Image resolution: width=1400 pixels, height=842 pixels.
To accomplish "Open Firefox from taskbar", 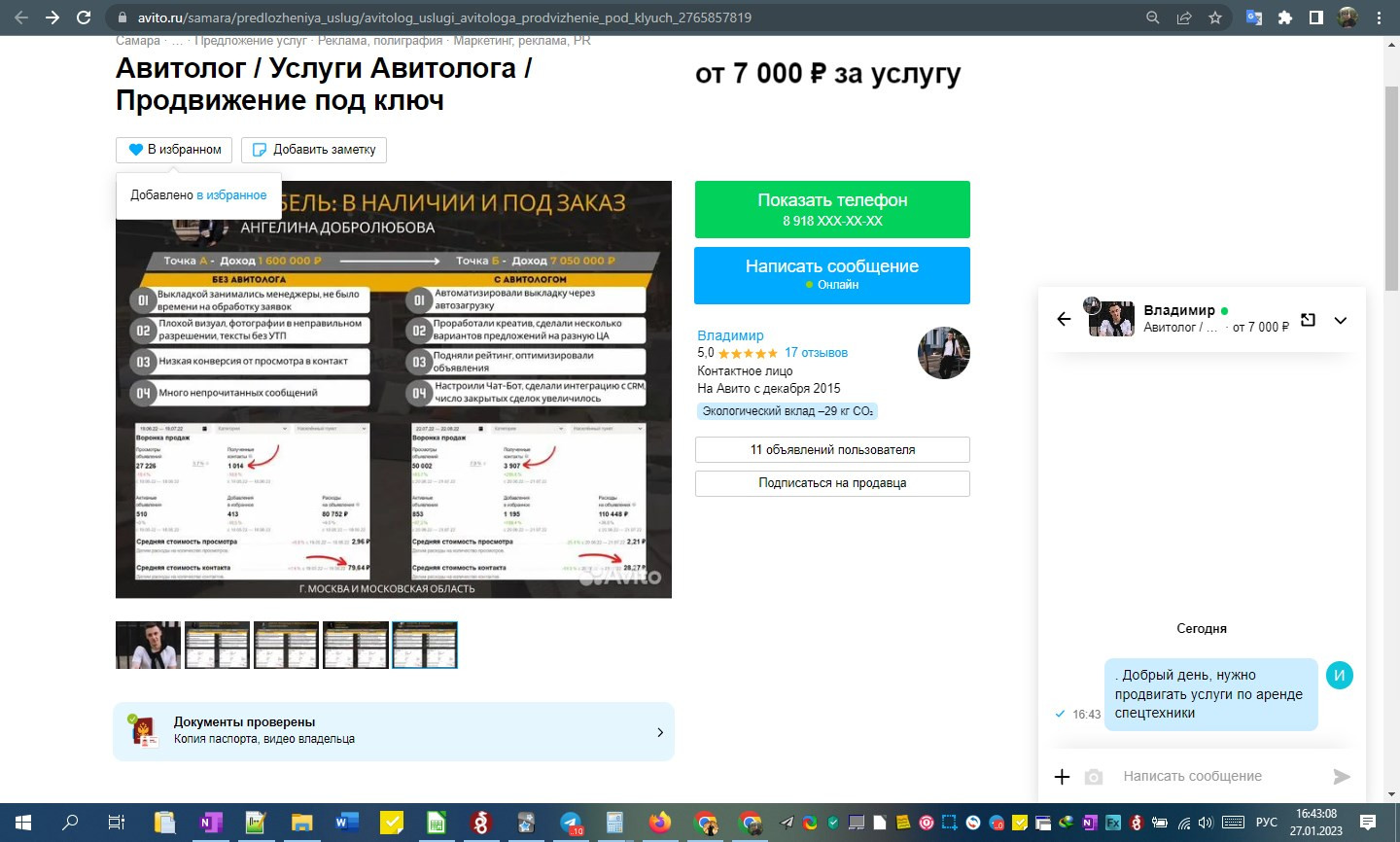I will 660,823.
